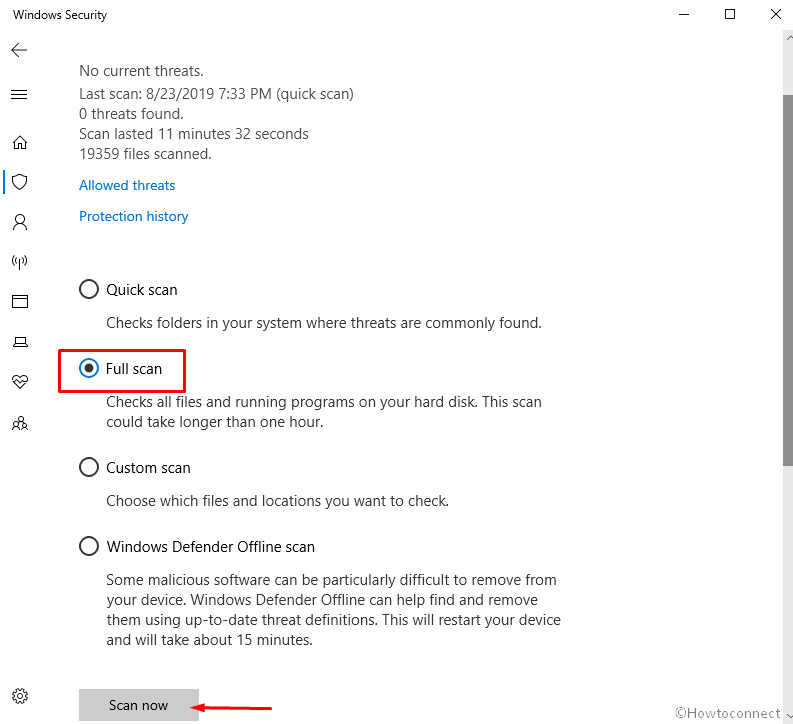This screenshot has height=724, width=793.
Task: Click the Quick scan description text
Action: [324, 323]
